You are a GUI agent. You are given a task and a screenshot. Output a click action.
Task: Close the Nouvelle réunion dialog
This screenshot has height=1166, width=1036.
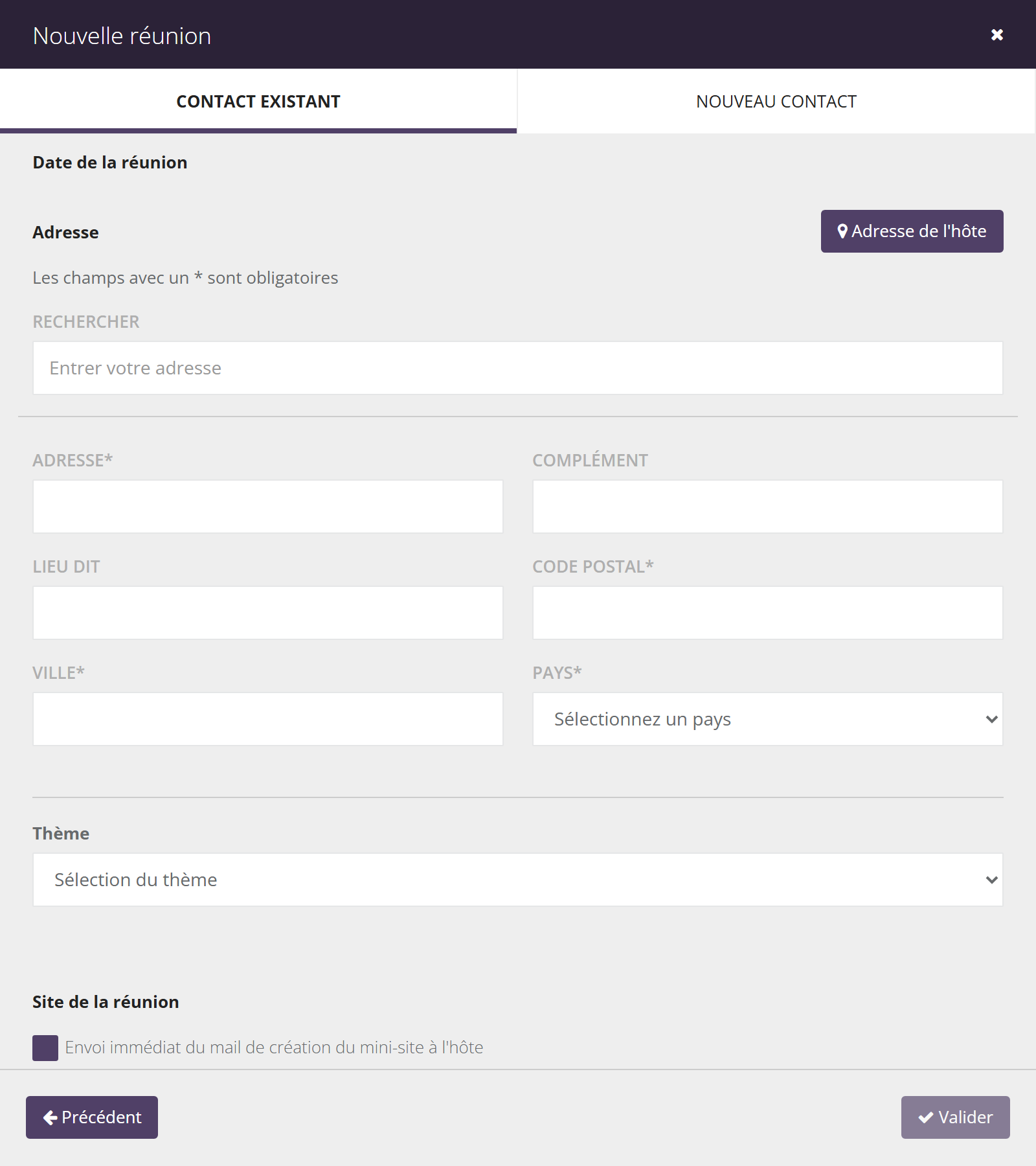pos(997,35)
